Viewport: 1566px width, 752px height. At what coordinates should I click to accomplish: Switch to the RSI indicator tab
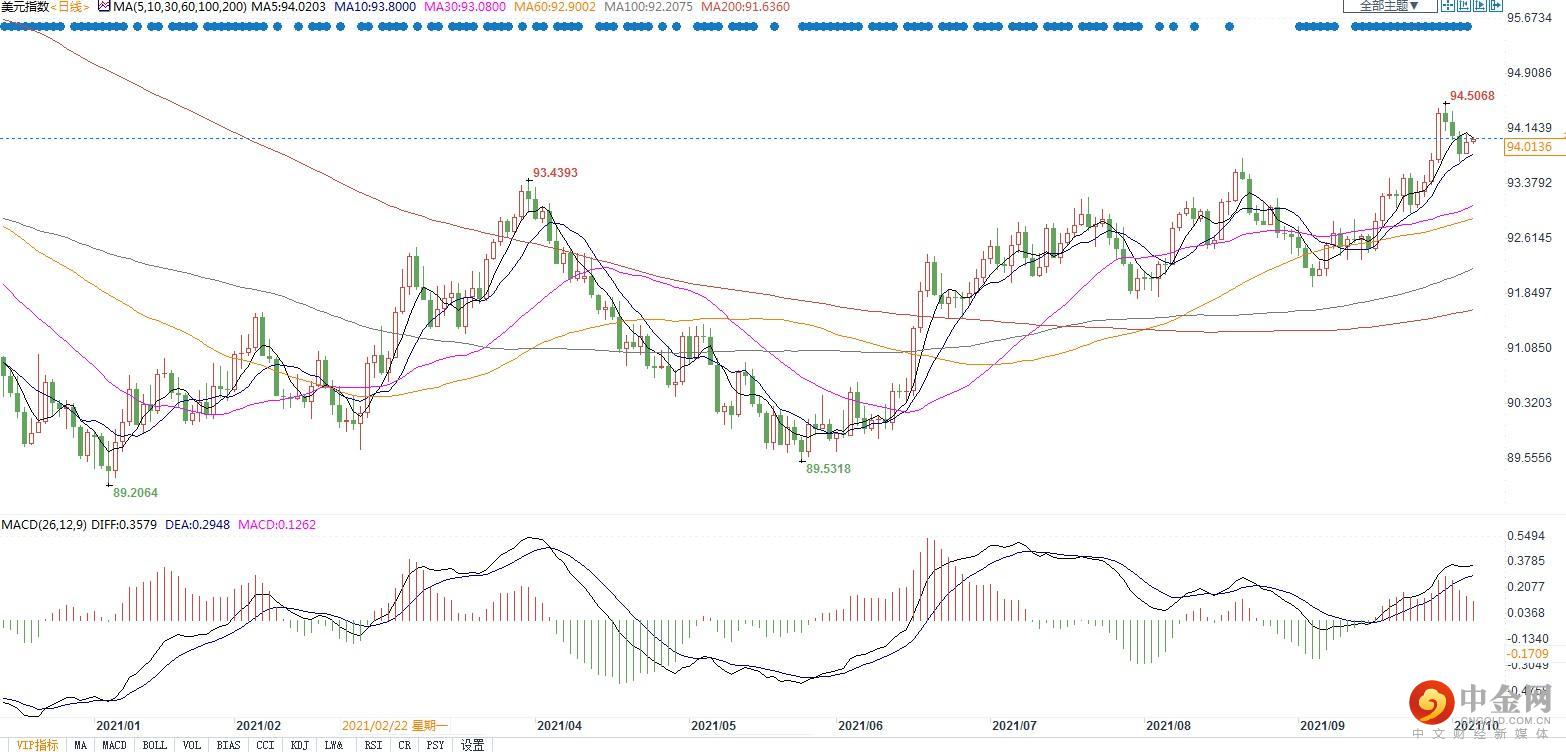point(373,745)
